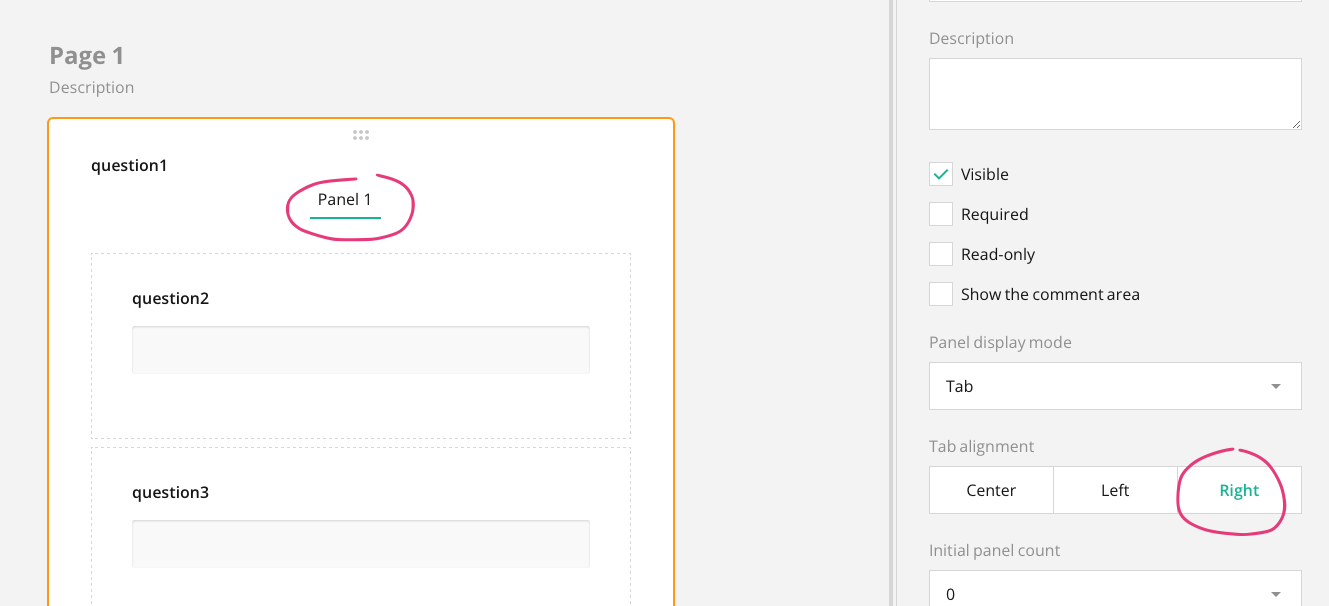Open the Panel display mode dropdown showing Tab

click(1114, 386)
